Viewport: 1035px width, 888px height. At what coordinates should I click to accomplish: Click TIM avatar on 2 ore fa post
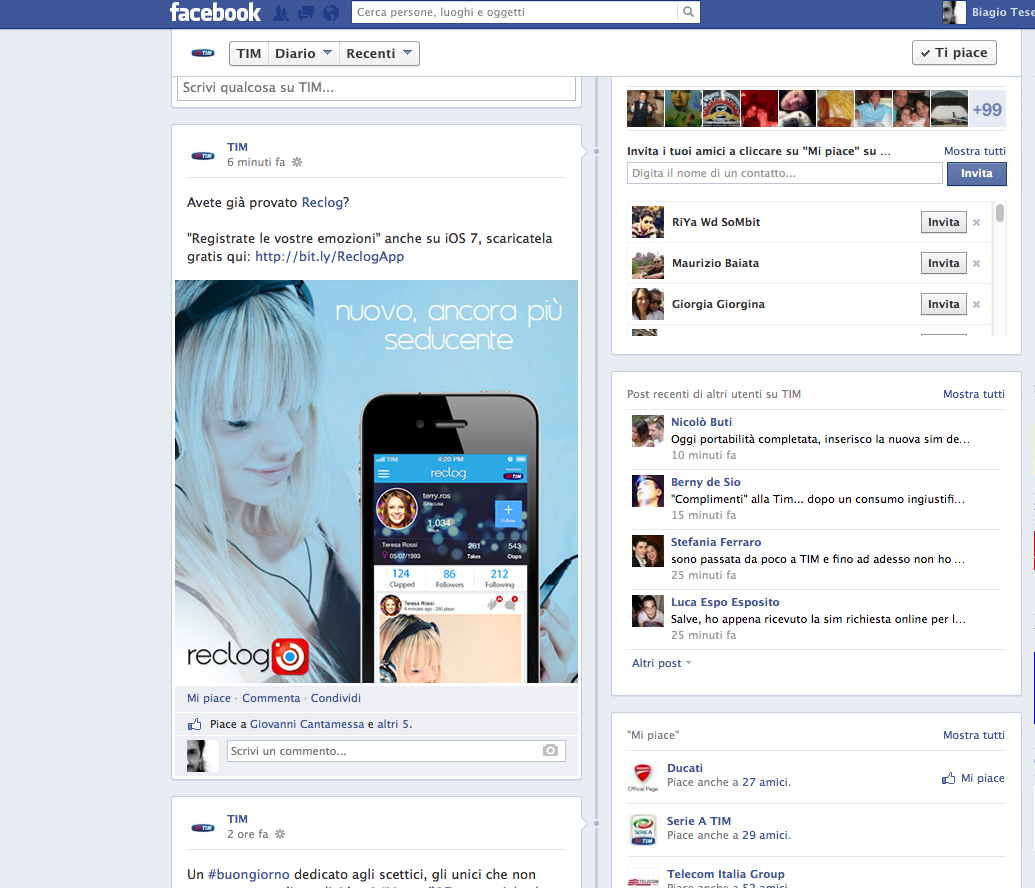[203, 828]
